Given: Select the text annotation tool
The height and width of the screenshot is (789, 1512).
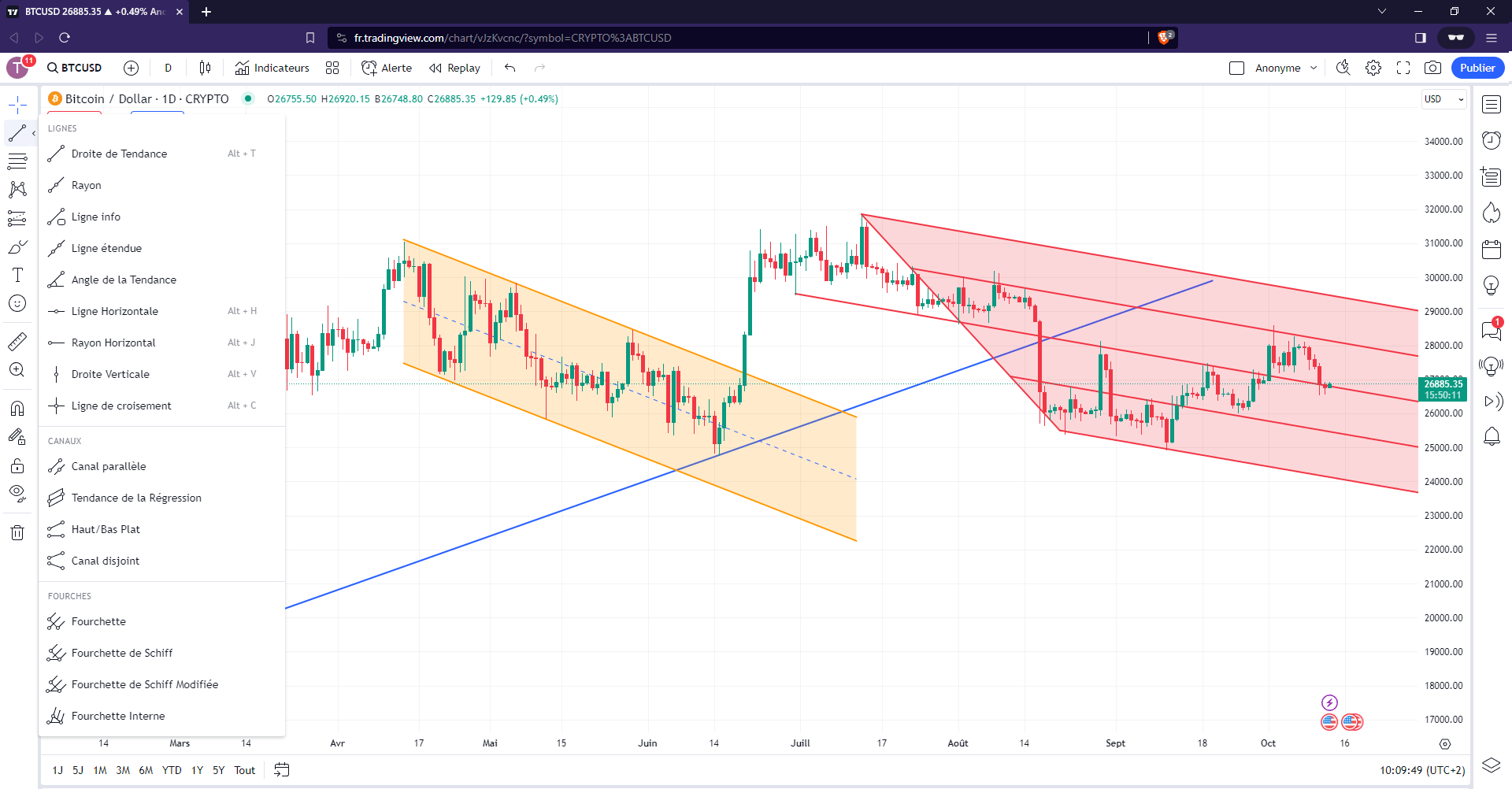Looking at the screenshot, I should coord(17,275).
